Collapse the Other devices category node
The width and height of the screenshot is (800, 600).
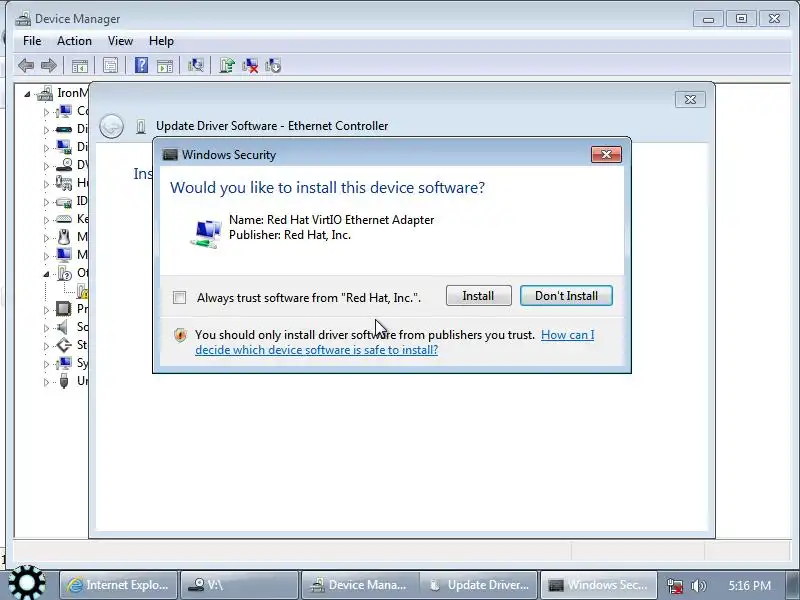46,274
